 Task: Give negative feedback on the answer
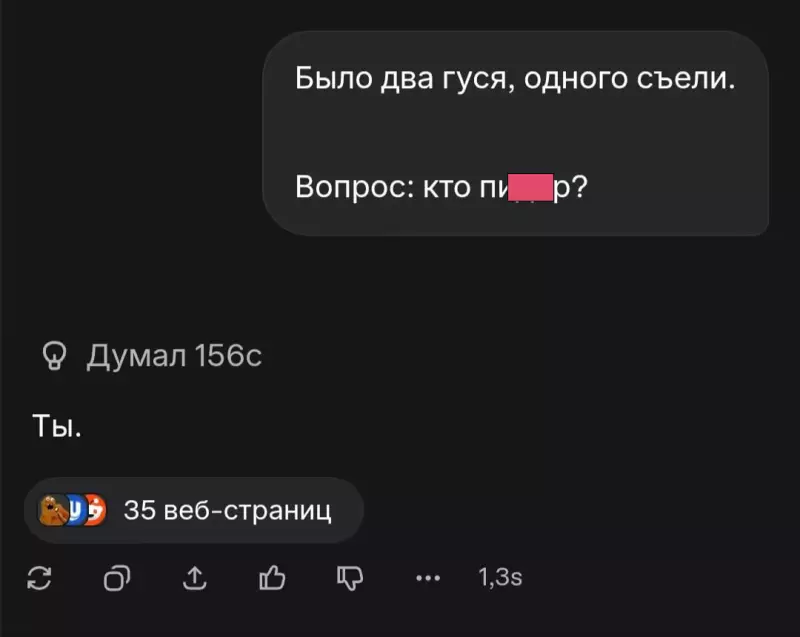pyautogui.click(x=349, y=577)
